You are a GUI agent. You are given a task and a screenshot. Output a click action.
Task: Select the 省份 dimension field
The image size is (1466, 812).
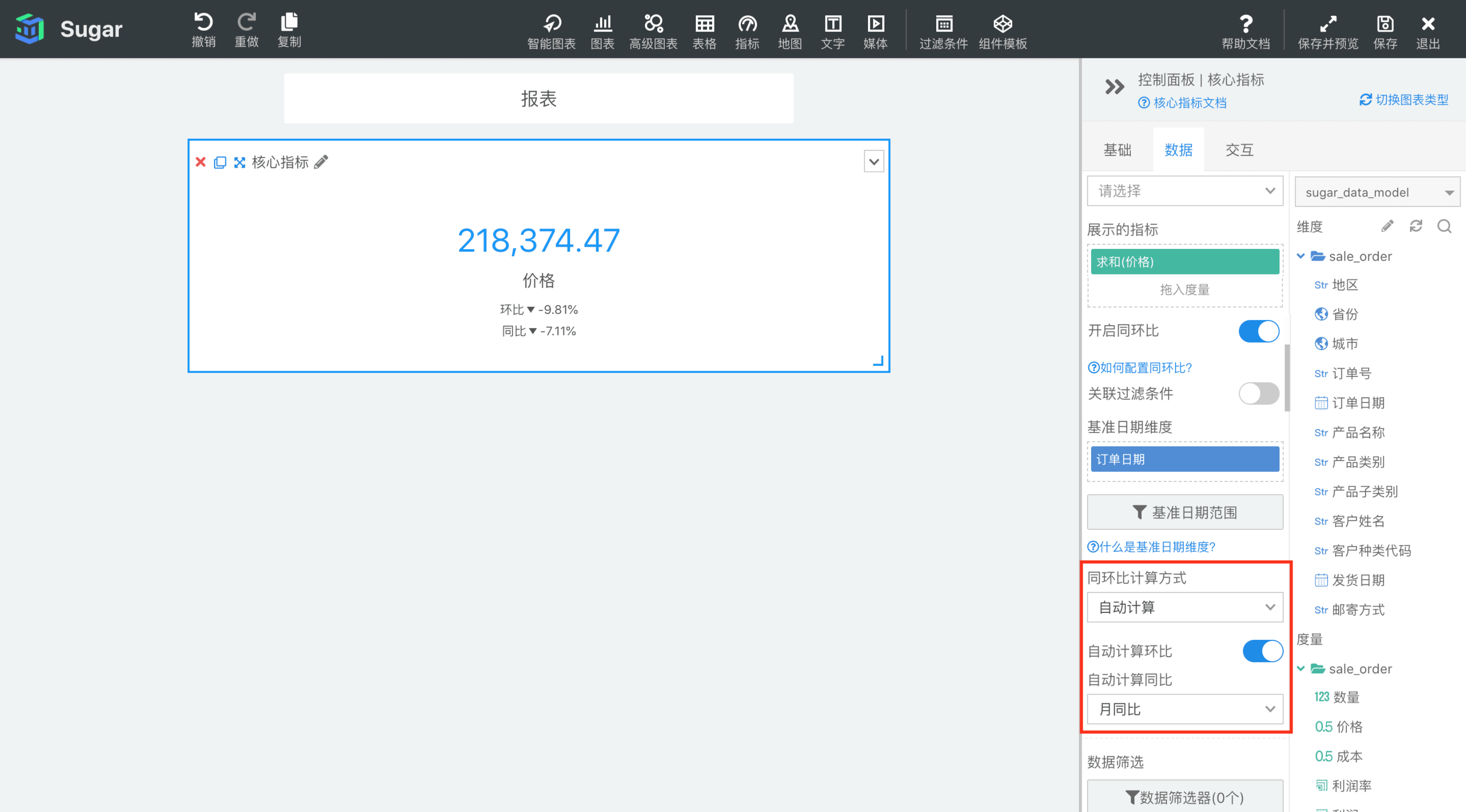(x=1335, y=314)
